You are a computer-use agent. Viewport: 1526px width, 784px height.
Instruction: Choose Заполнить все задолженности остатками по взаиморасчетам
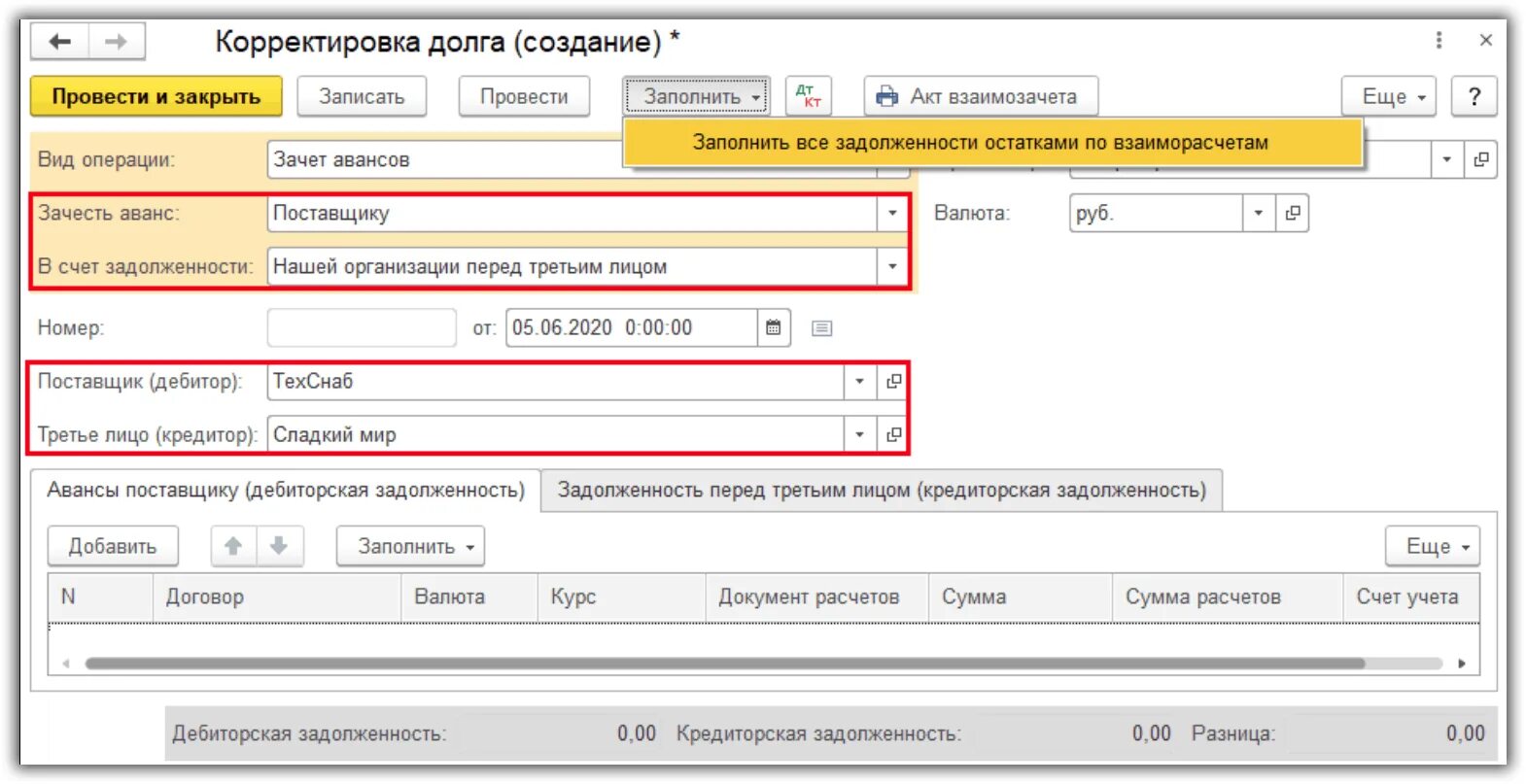992,143
